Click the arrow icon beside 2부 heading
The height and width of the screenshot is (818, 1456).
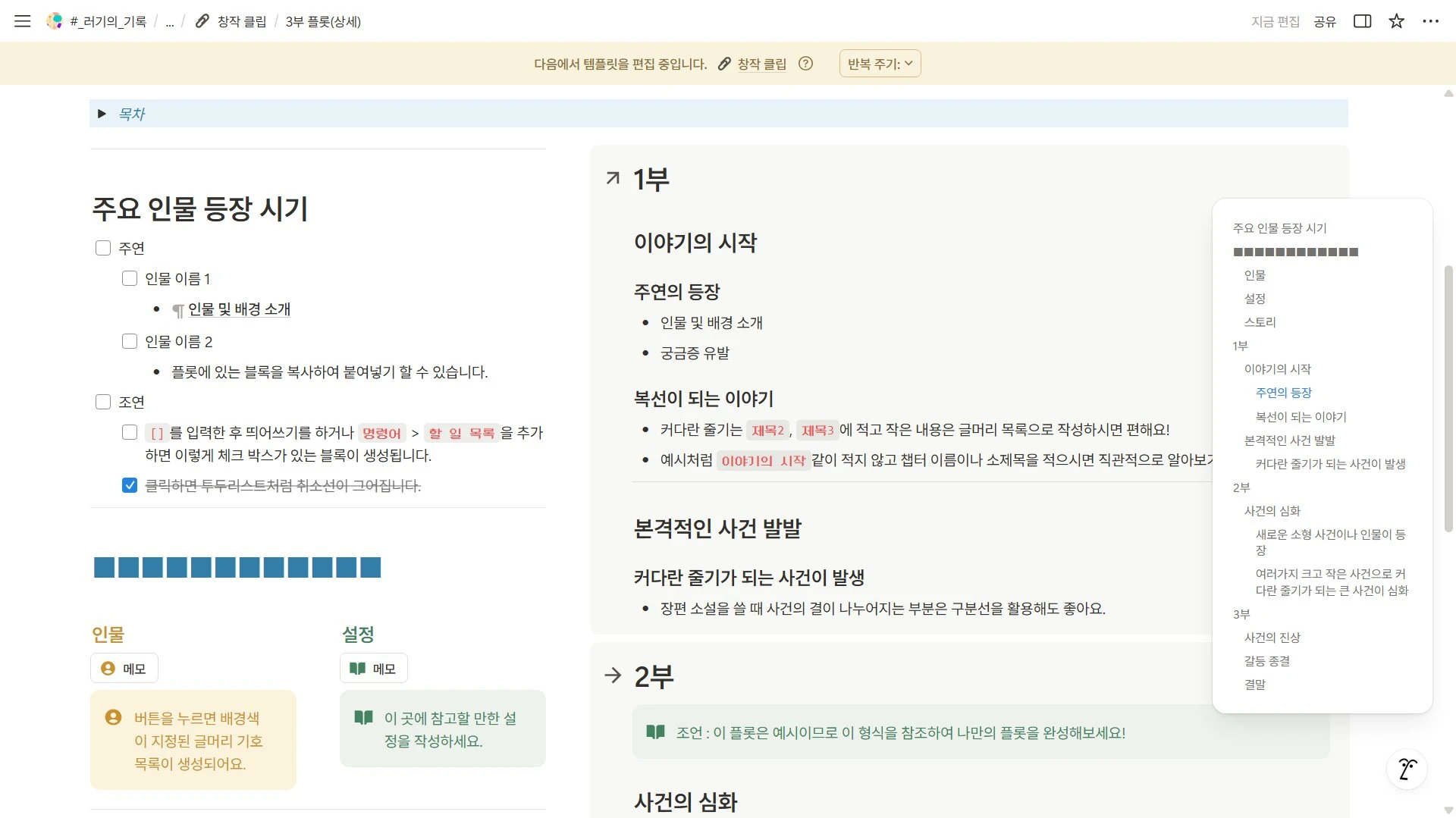(613, 675)
